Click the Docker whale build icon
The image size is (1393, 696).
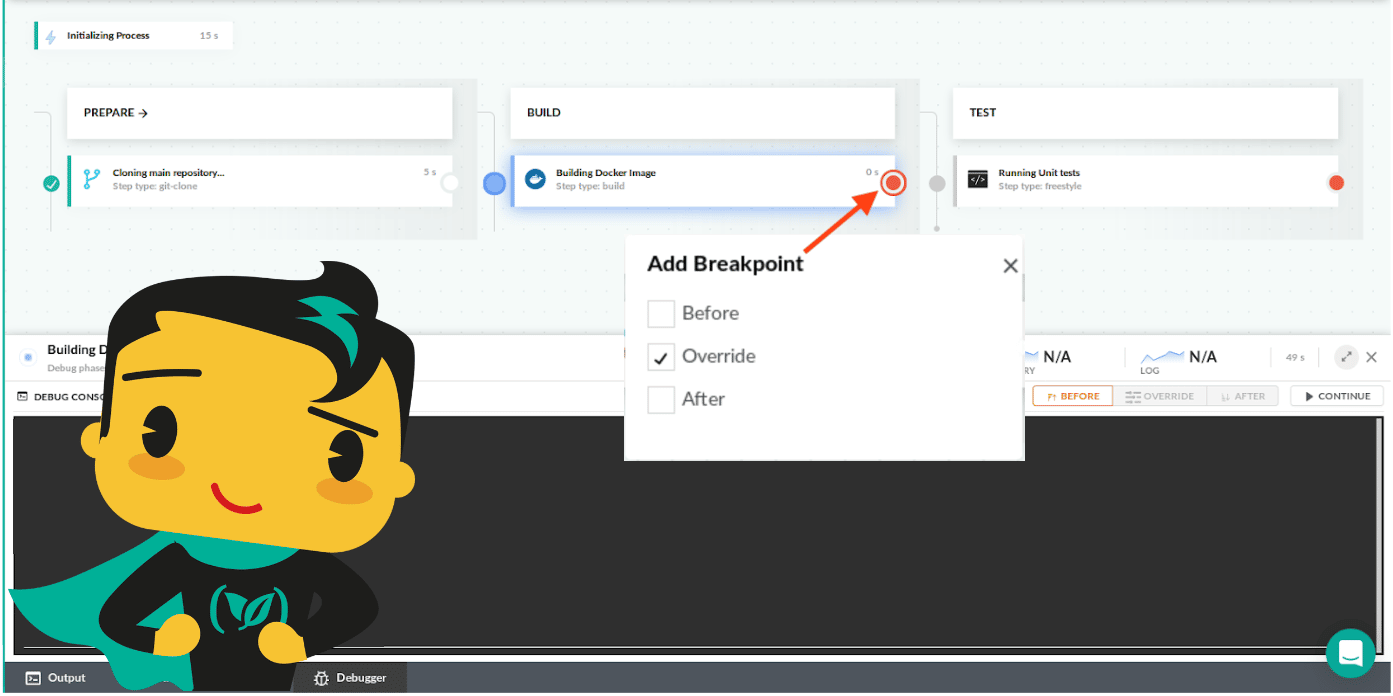[535, 179]
